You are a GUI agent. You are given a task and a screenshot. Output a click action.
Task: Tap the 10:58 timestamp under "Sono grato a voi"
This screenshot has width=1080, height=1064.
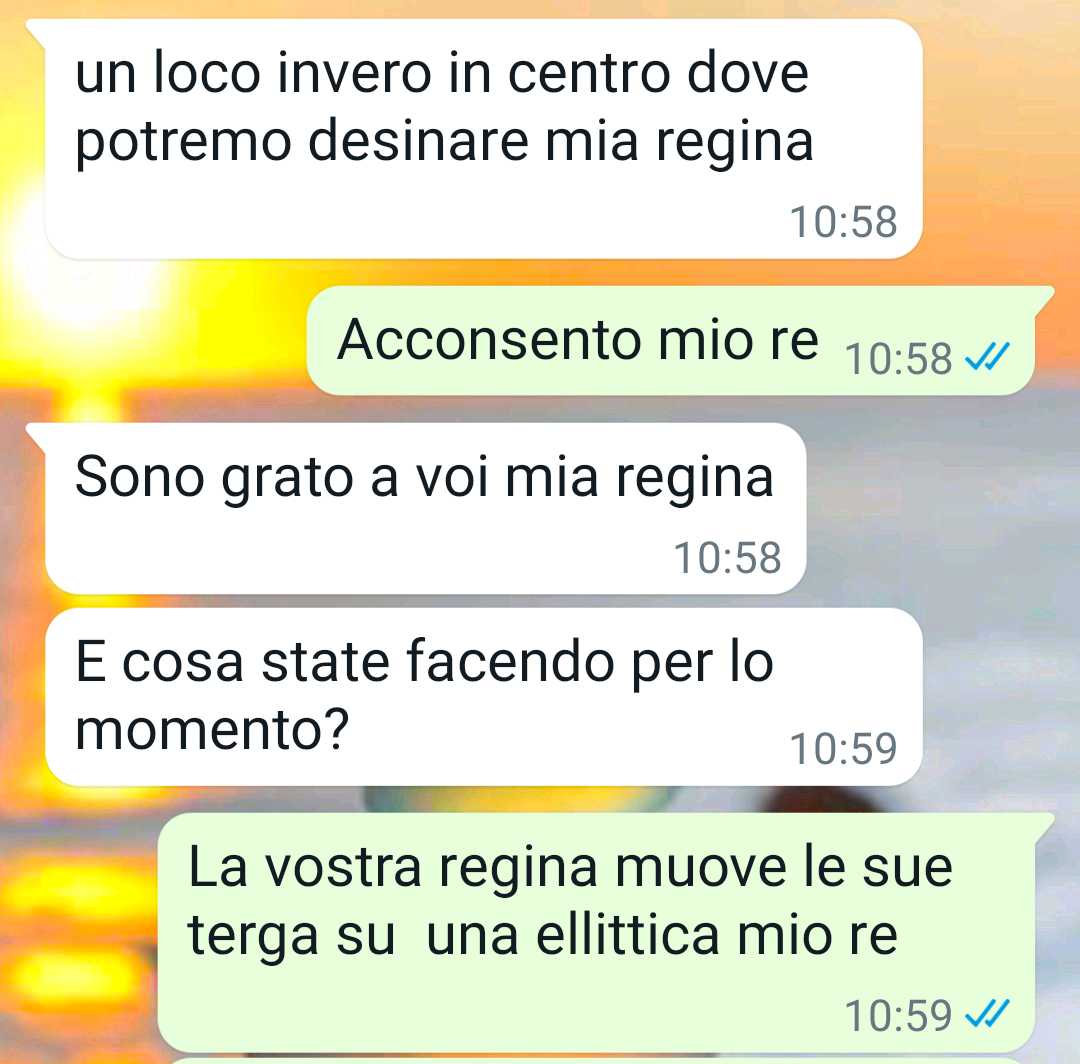(727, 558)
